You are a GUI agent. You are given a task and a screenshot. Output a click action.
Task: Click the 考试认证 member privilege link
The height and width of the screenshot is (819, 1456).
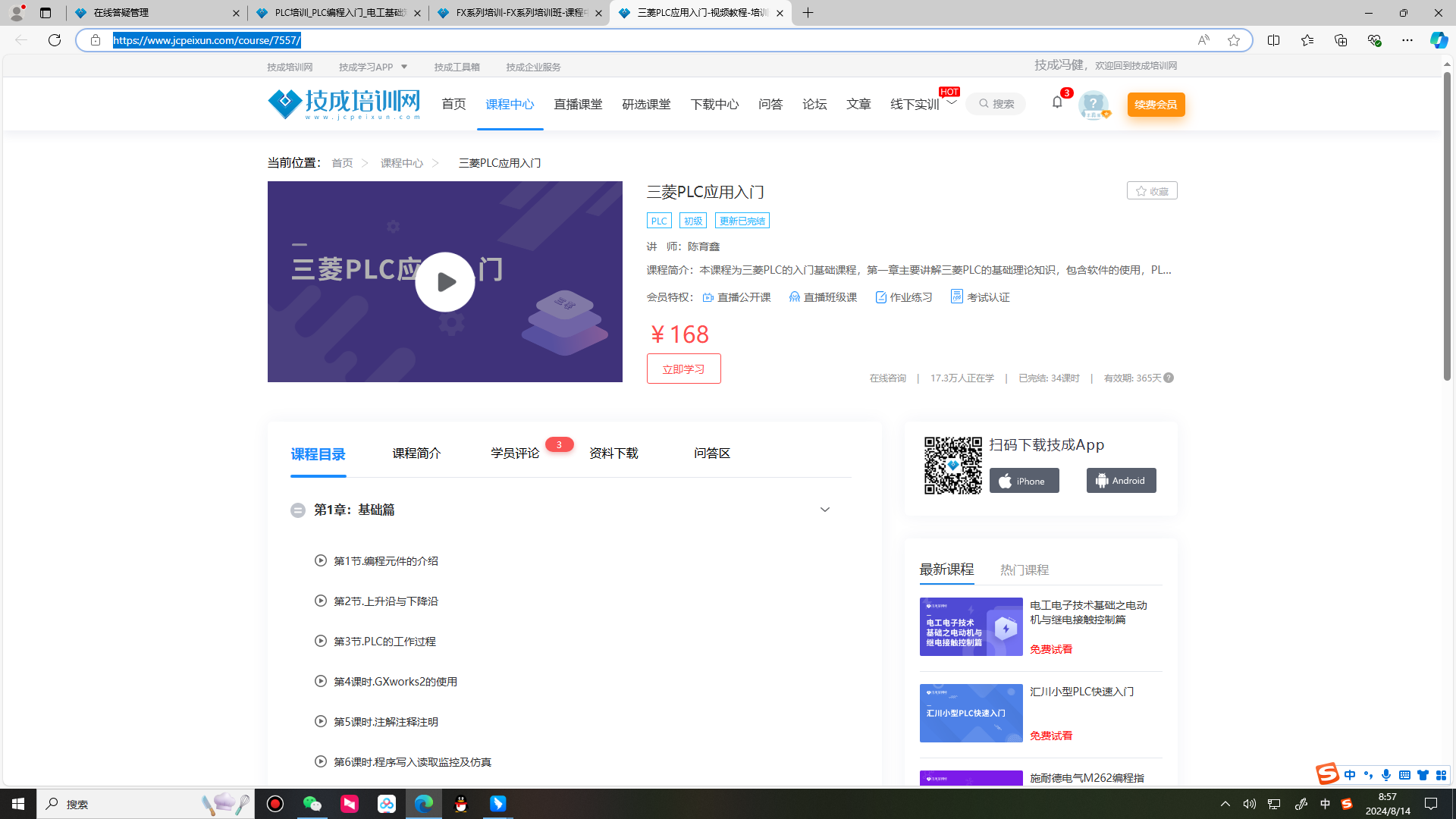[980, 297]
